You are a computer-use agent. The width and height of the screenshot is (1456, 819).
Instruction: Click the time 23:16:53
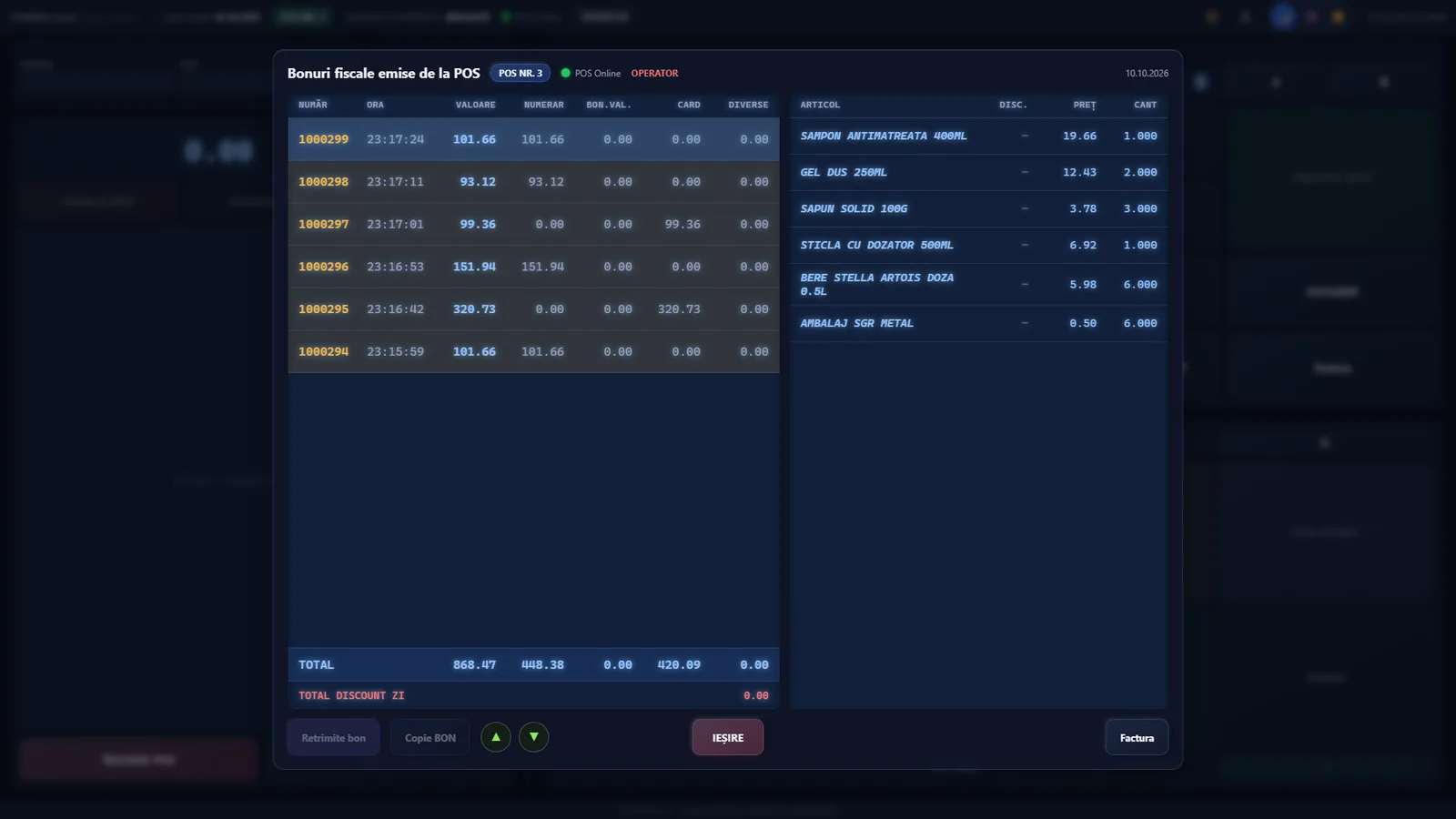click(395, 267)
